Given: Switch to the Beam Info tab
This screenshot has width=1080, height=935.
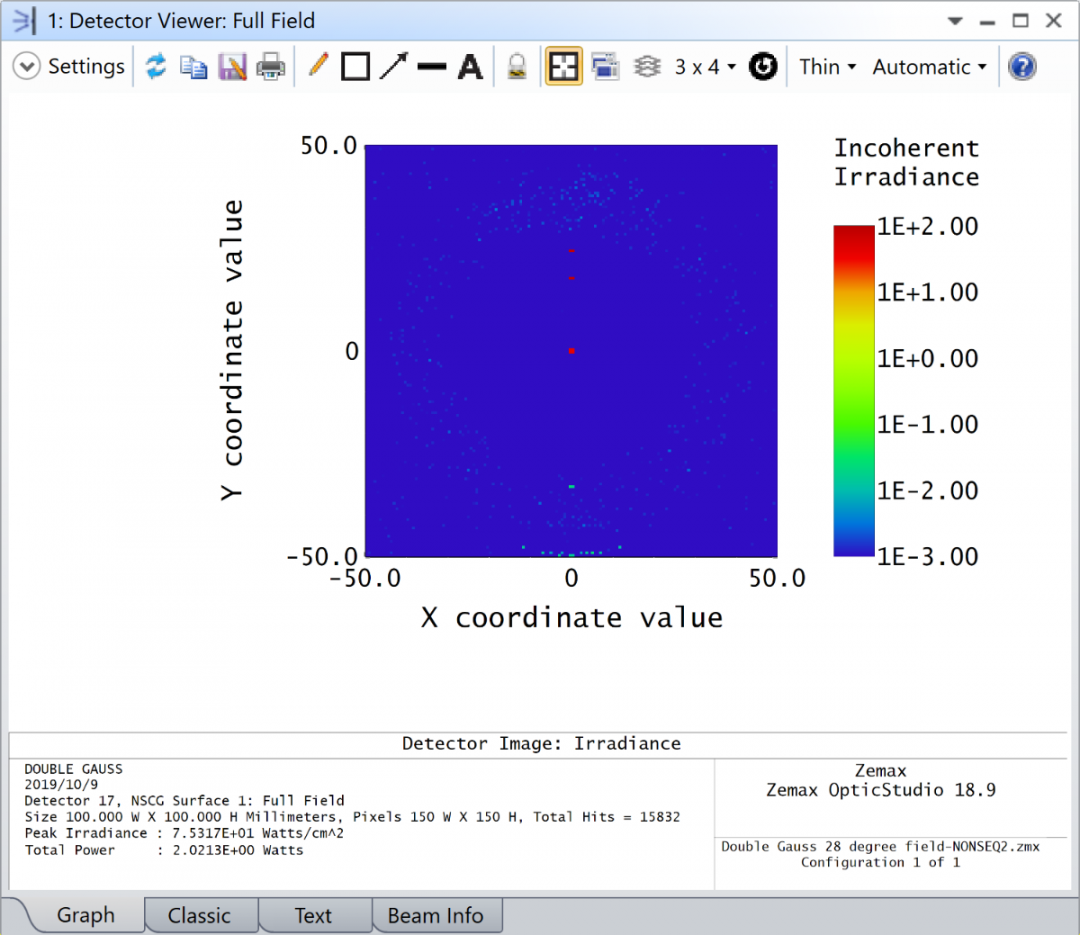Looking at the screenshot, I should point(435,915).
